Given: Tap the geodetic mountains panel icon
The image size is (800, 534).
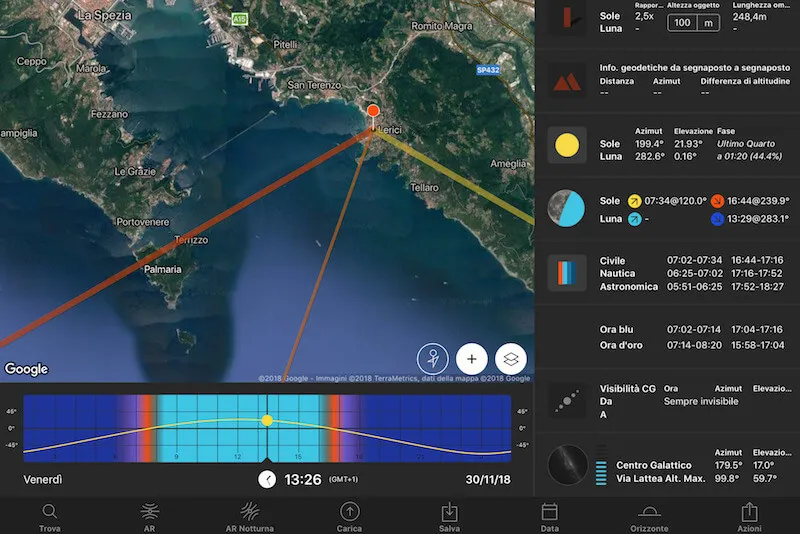Looking at the screenshot, I should tap(567, 81).
